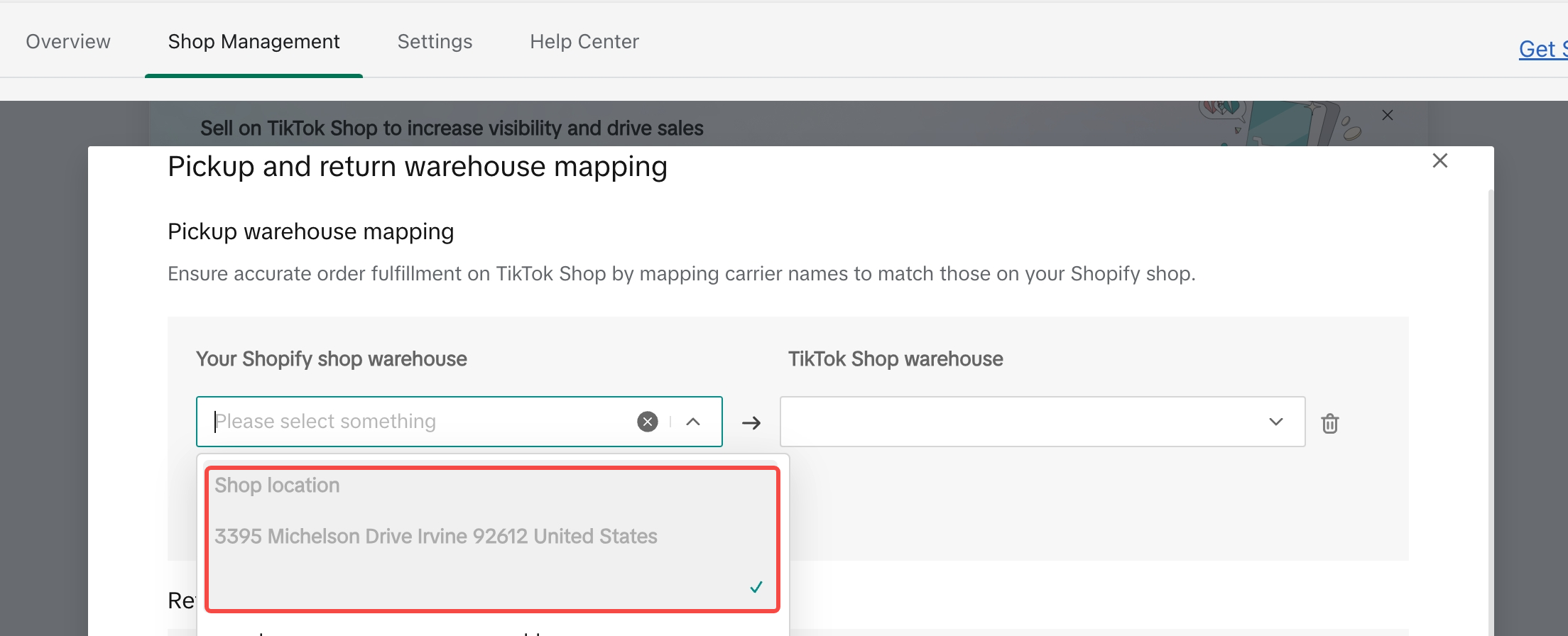Switch to the Overview tab
Image resolution: width=1568 pixels, height=636 pixels.
68,42
